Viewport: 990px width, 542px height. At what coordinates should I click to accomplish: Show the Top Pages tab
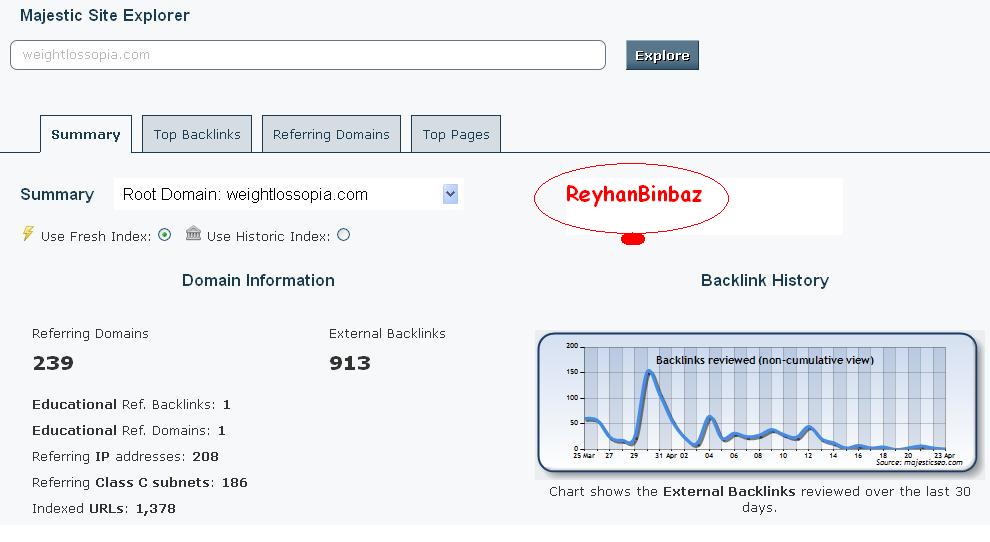pyautogui.click(x=456, y=135)
